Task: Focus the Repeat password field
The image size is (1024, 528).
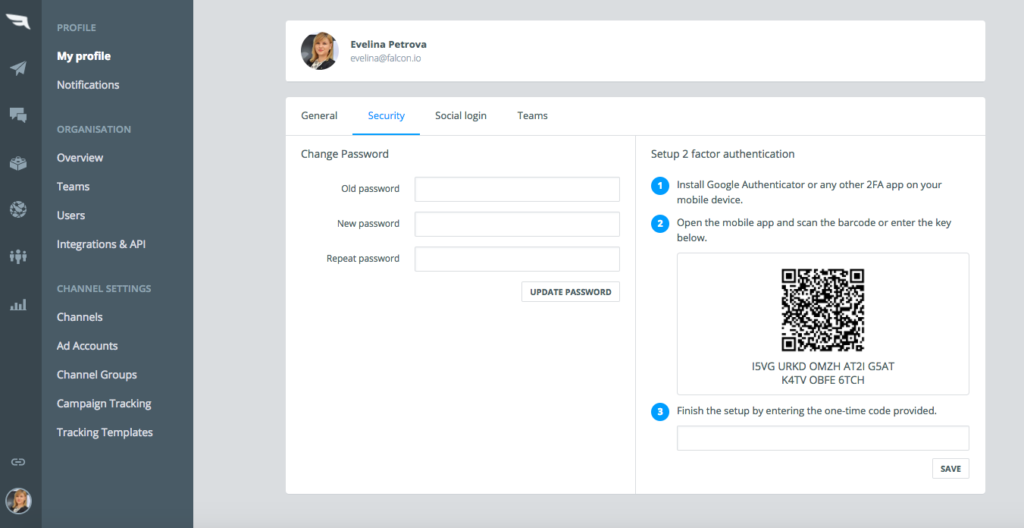Action: (x=517, y=259)
